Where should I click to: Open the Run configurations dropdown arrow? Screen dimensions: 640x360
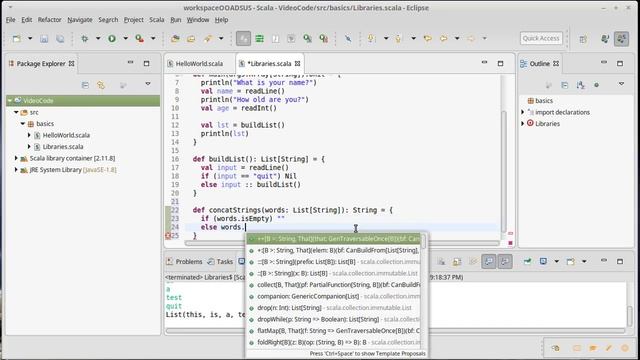coord(125,39)
